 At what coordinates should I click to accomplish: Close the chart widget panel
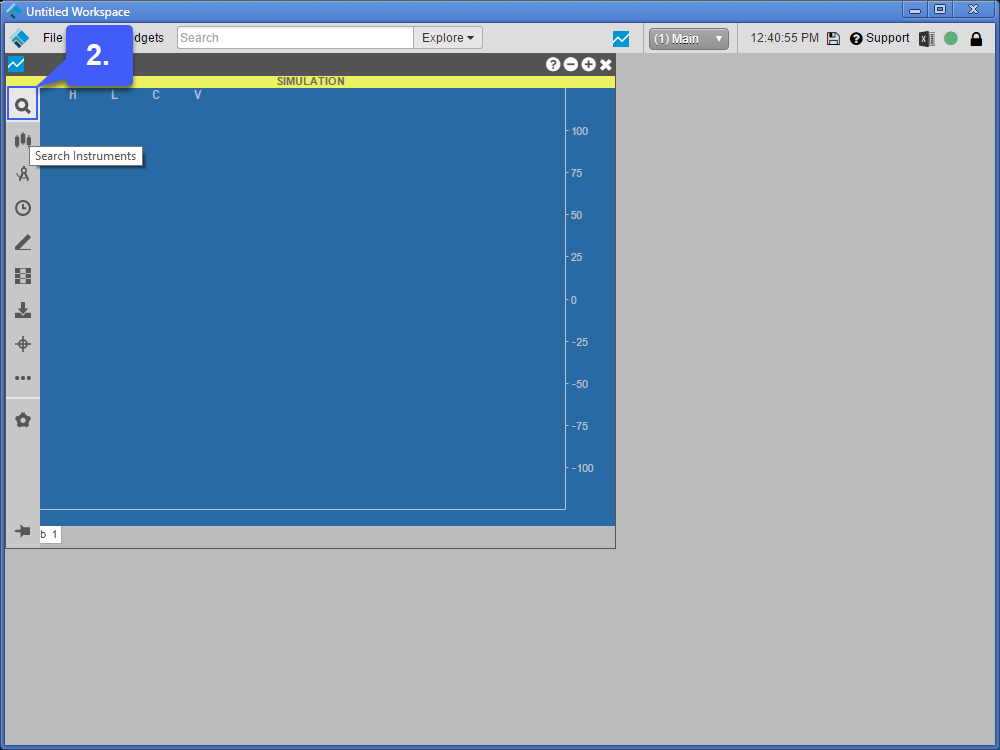point(606,64)
